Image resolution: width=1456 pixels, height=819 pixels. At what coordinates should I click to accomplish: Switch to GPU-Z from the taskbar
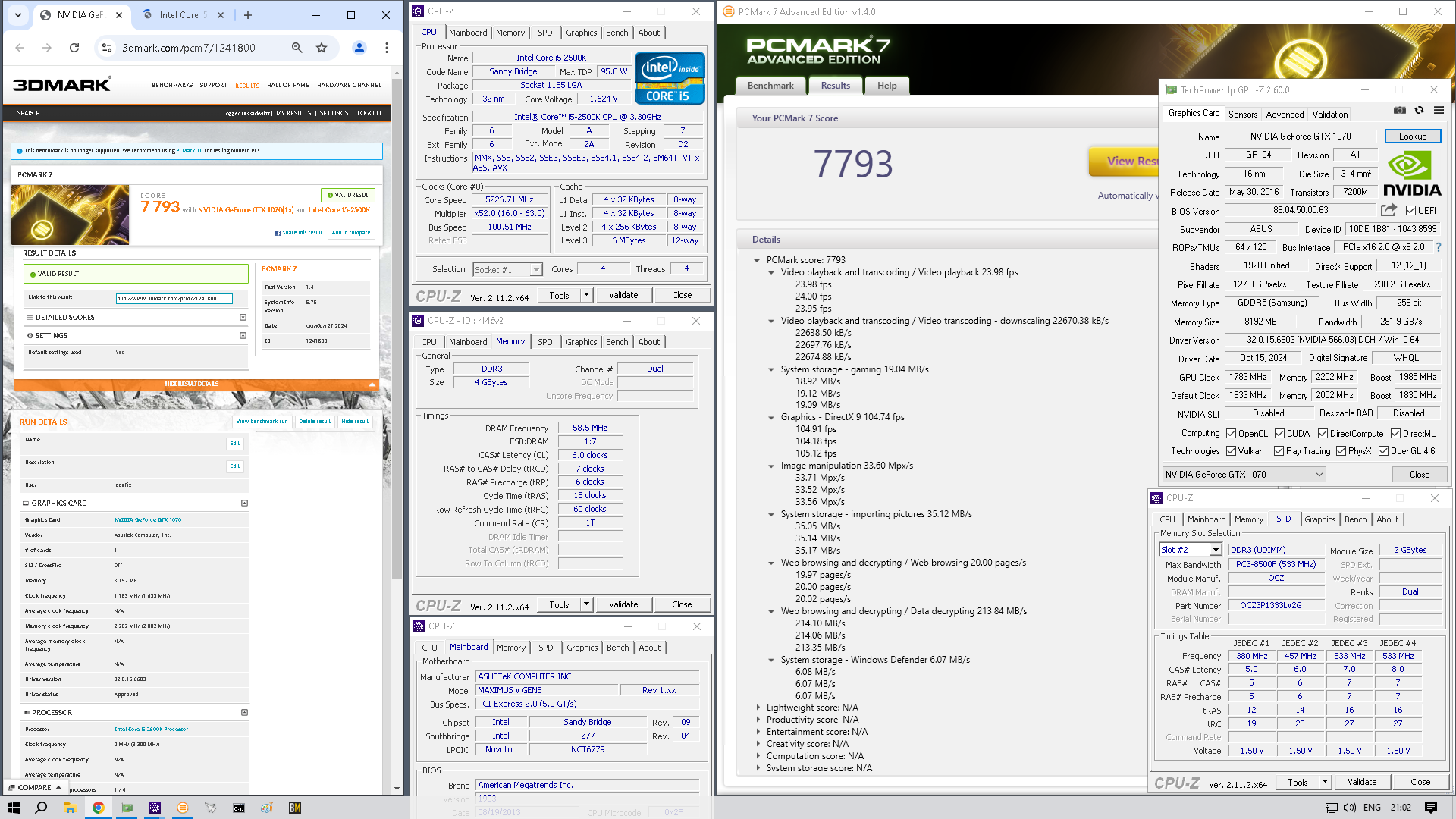coord(127,808)
